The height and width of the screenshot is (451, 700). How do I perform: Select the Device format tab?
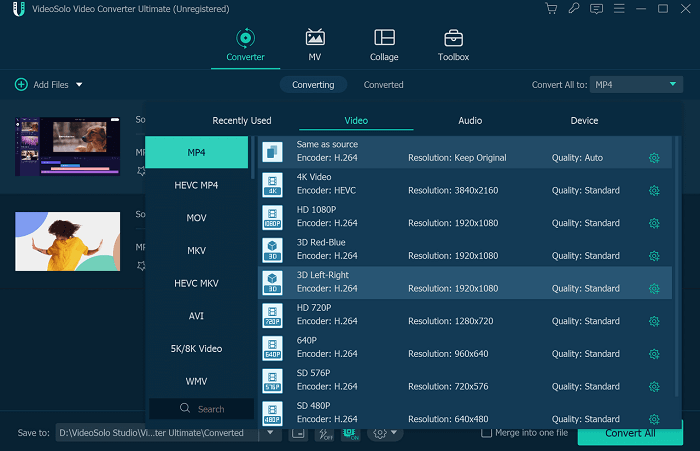pos(584,121)
